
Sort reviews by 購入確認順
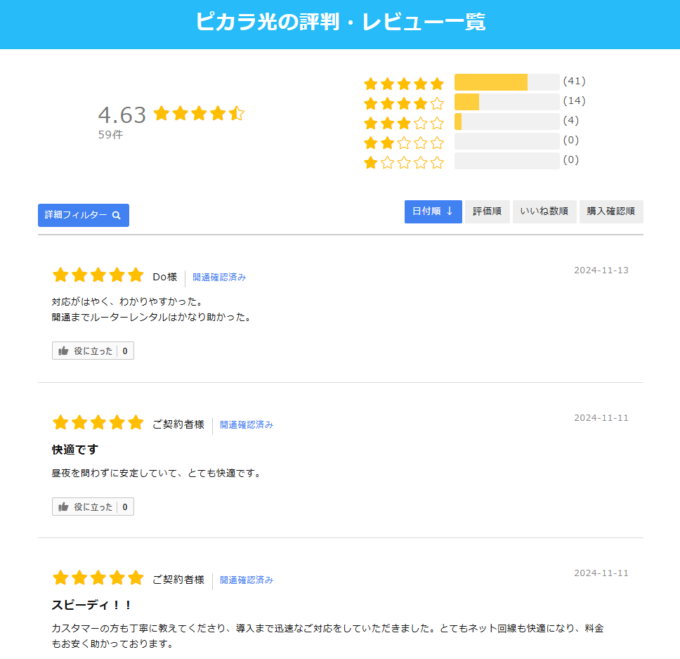tap(611, 212)
